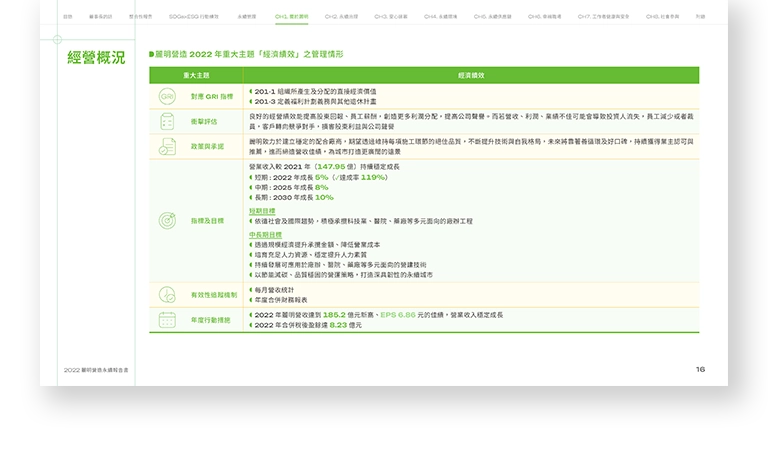Click the 指標及目標 row label
This screenshot has width=768, height=466.
(x=207, y=221)
